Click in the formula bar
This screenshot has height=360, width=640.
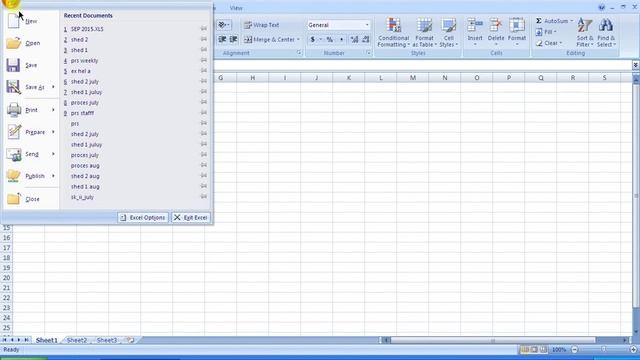422,65
